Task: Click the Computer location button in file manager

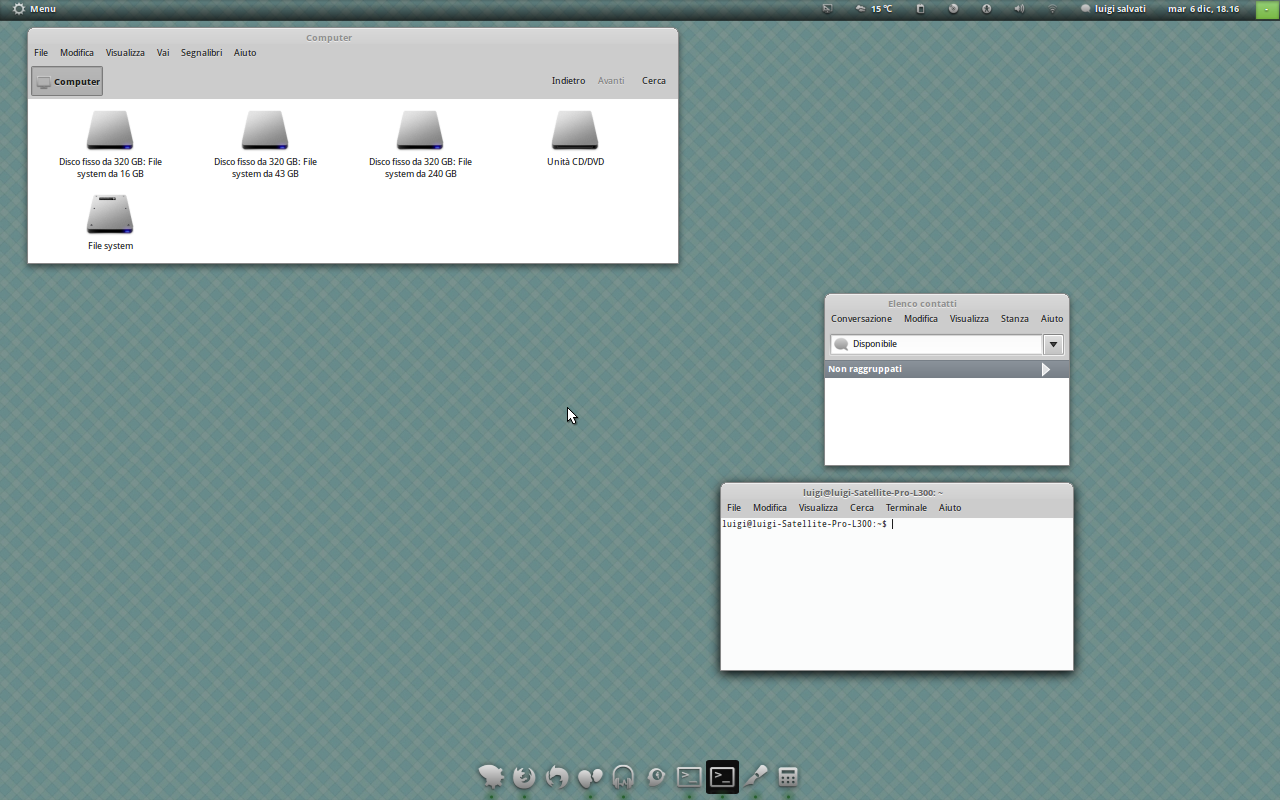Action: tap(67, 82)
